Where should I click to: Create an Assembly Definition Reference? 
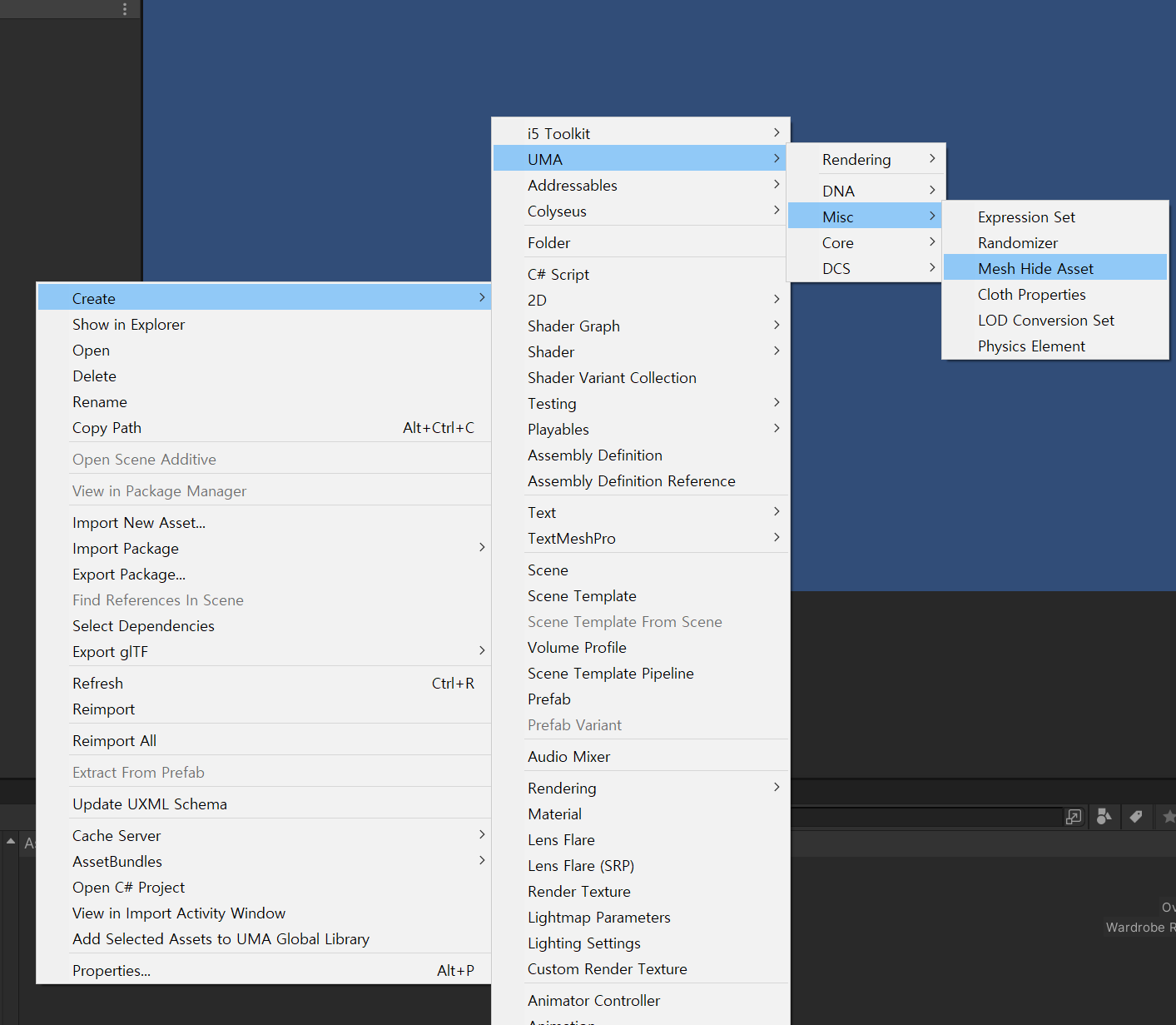pos(640,480)
